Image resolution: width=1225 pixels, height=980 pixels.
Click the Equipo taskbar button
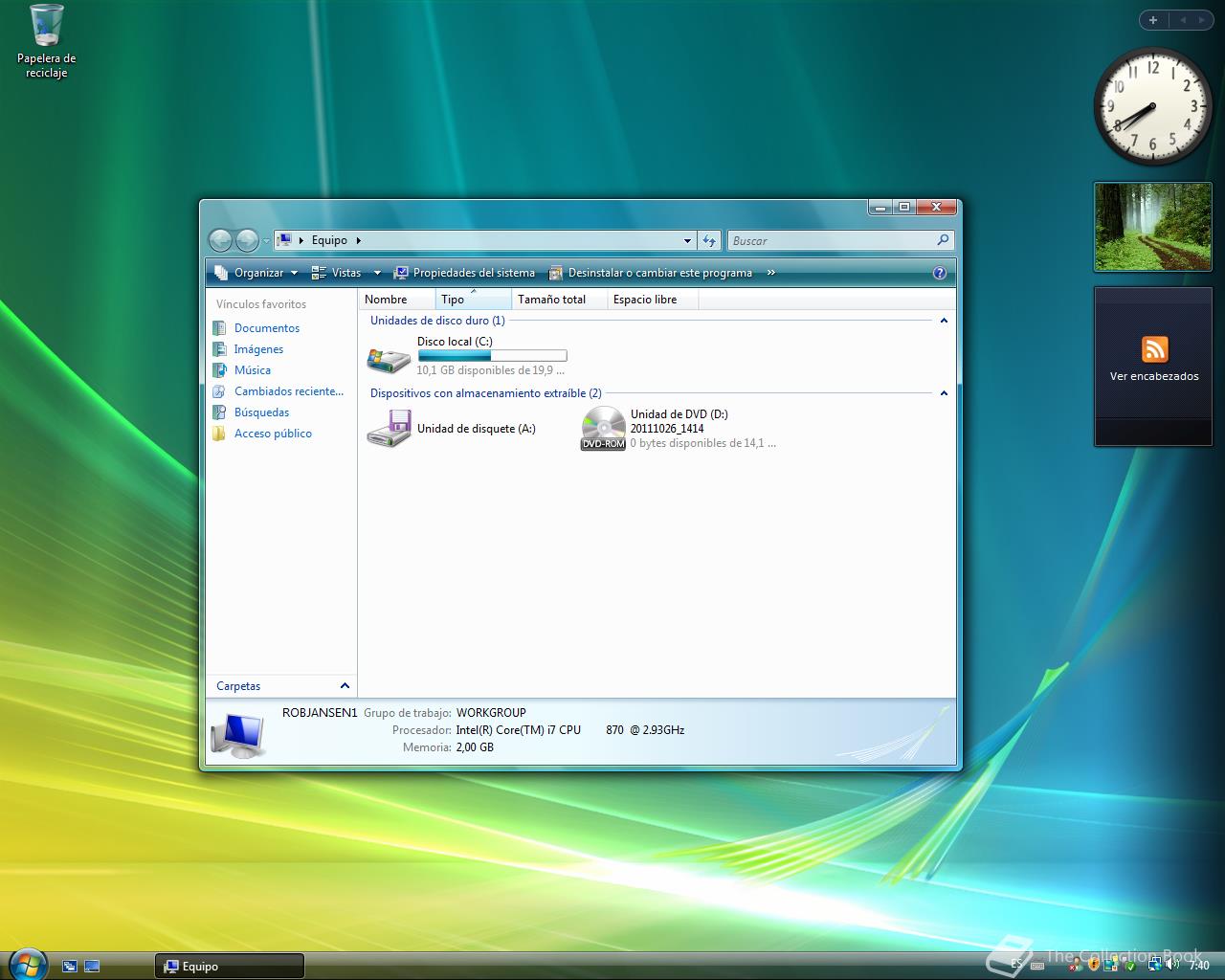pyautogui.click(x=230, y=967)
